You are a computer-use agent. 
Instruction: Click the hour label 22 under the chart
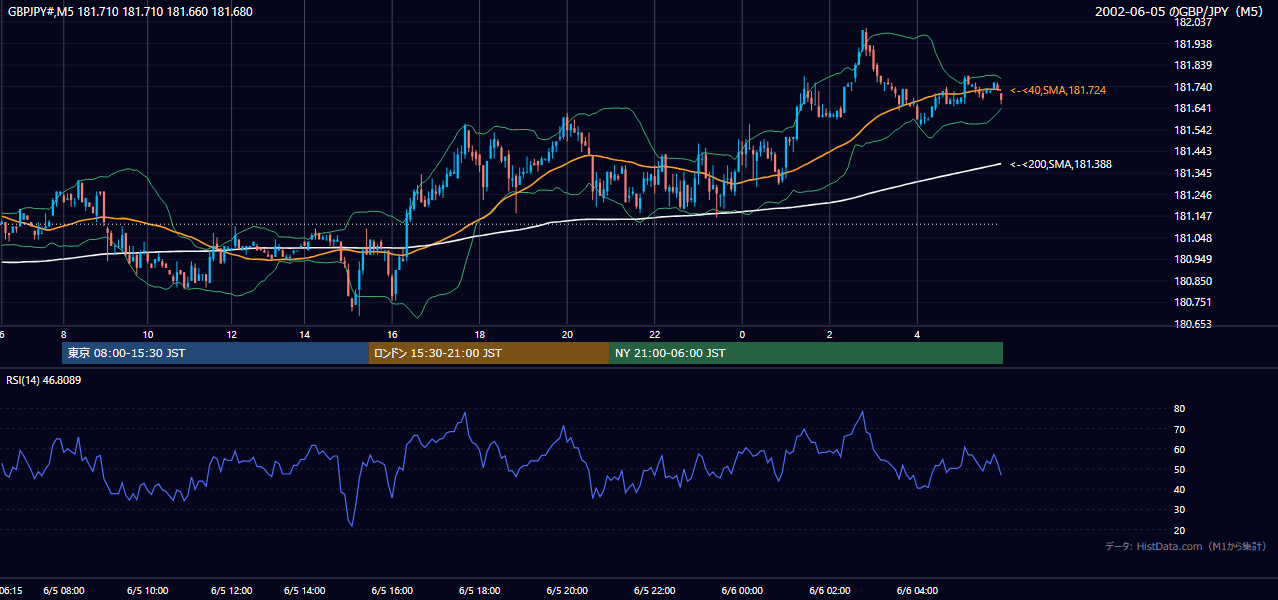[655, 334]
